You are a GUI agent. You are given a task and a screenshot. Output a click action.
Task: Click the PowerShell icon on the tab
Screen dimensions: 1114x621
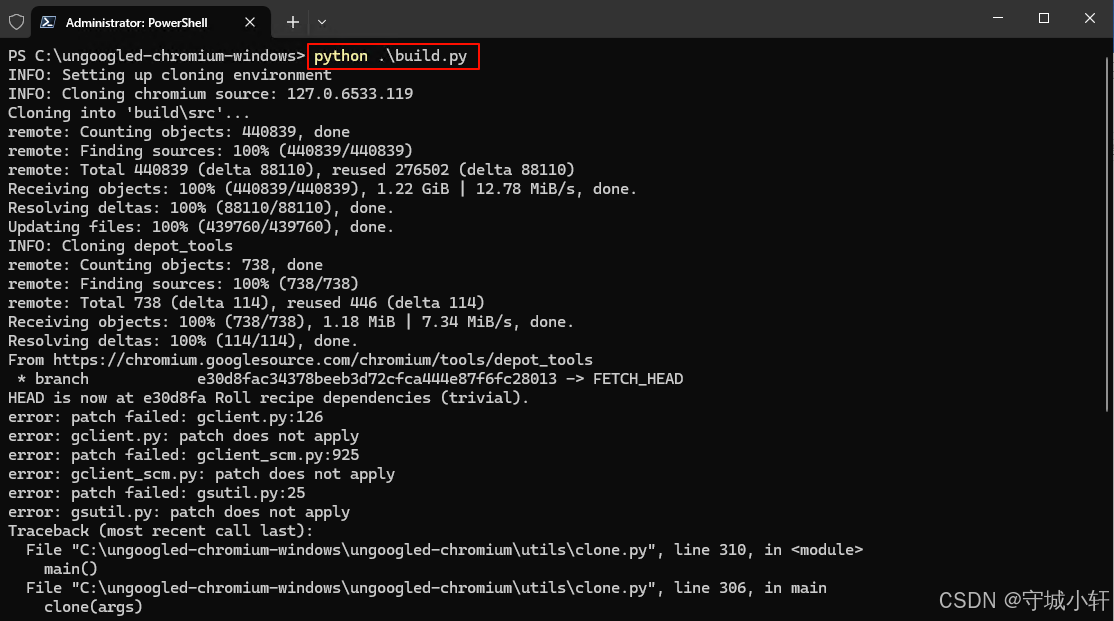point(48,22)
